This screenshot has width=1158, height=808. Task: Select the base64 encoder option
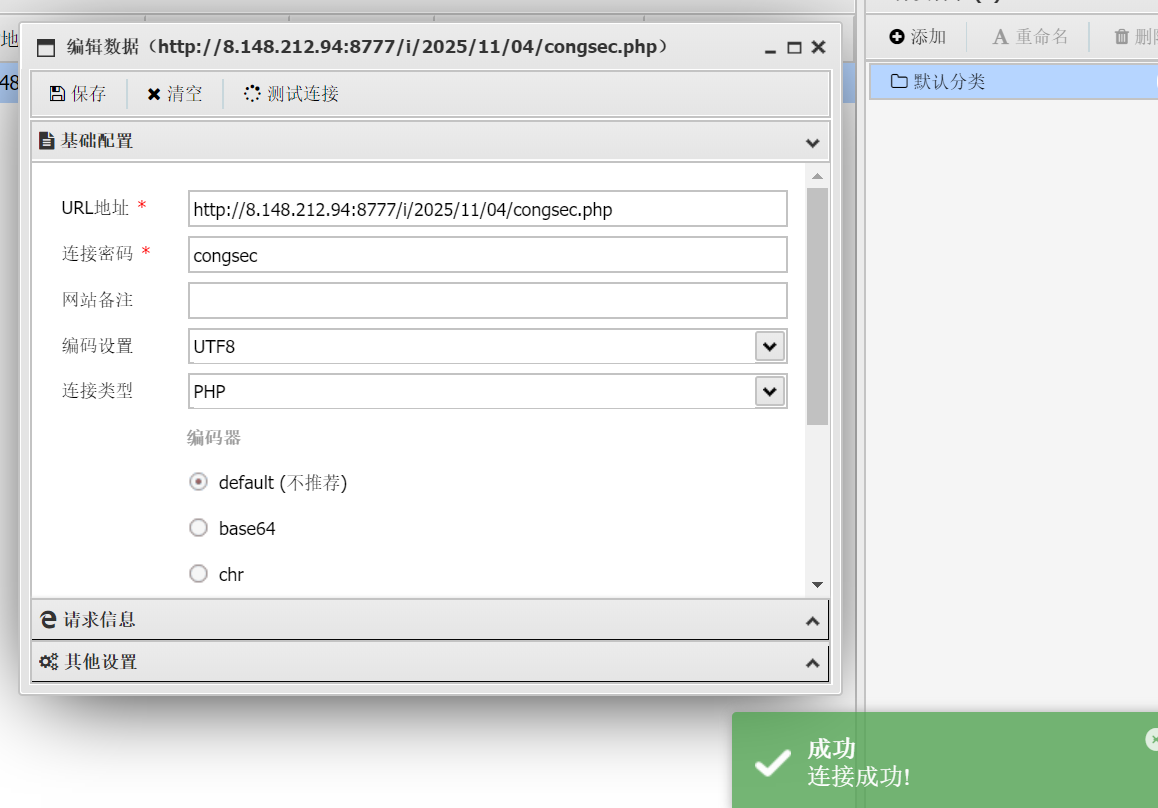pos(198,528)
